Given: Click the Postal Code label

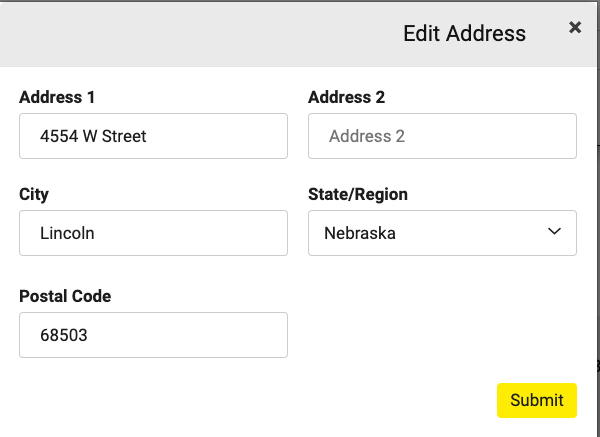Looking at the screenshot, I should click(x=65, y=296).
